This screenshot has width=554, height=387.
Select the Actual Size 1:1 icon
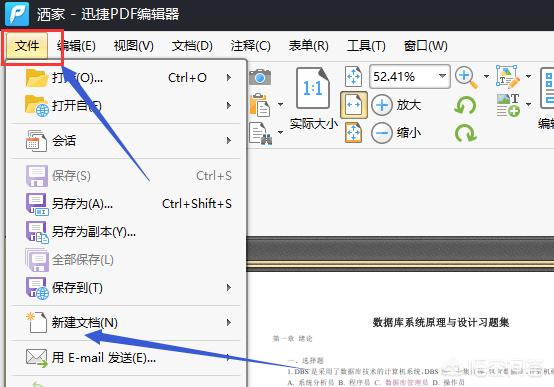click(313, 88)
